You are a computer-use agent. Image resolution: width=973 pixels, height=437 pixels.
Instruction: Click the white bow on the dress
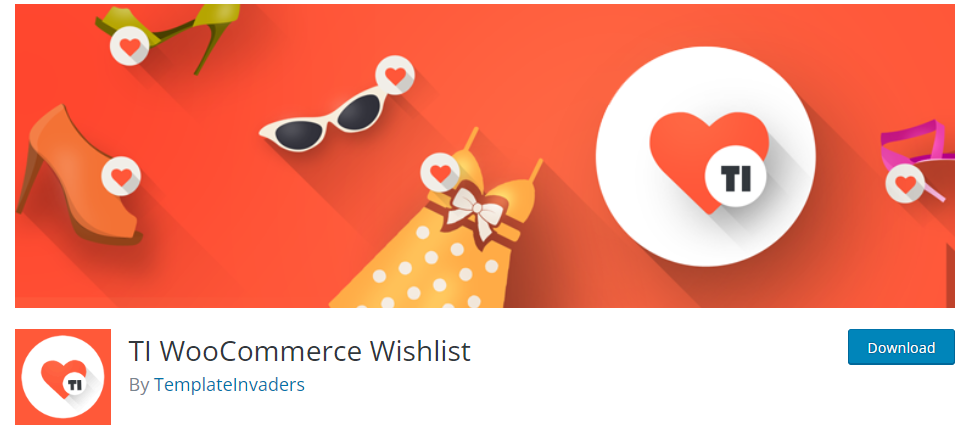pyautogui.click(x=478, y=212)
